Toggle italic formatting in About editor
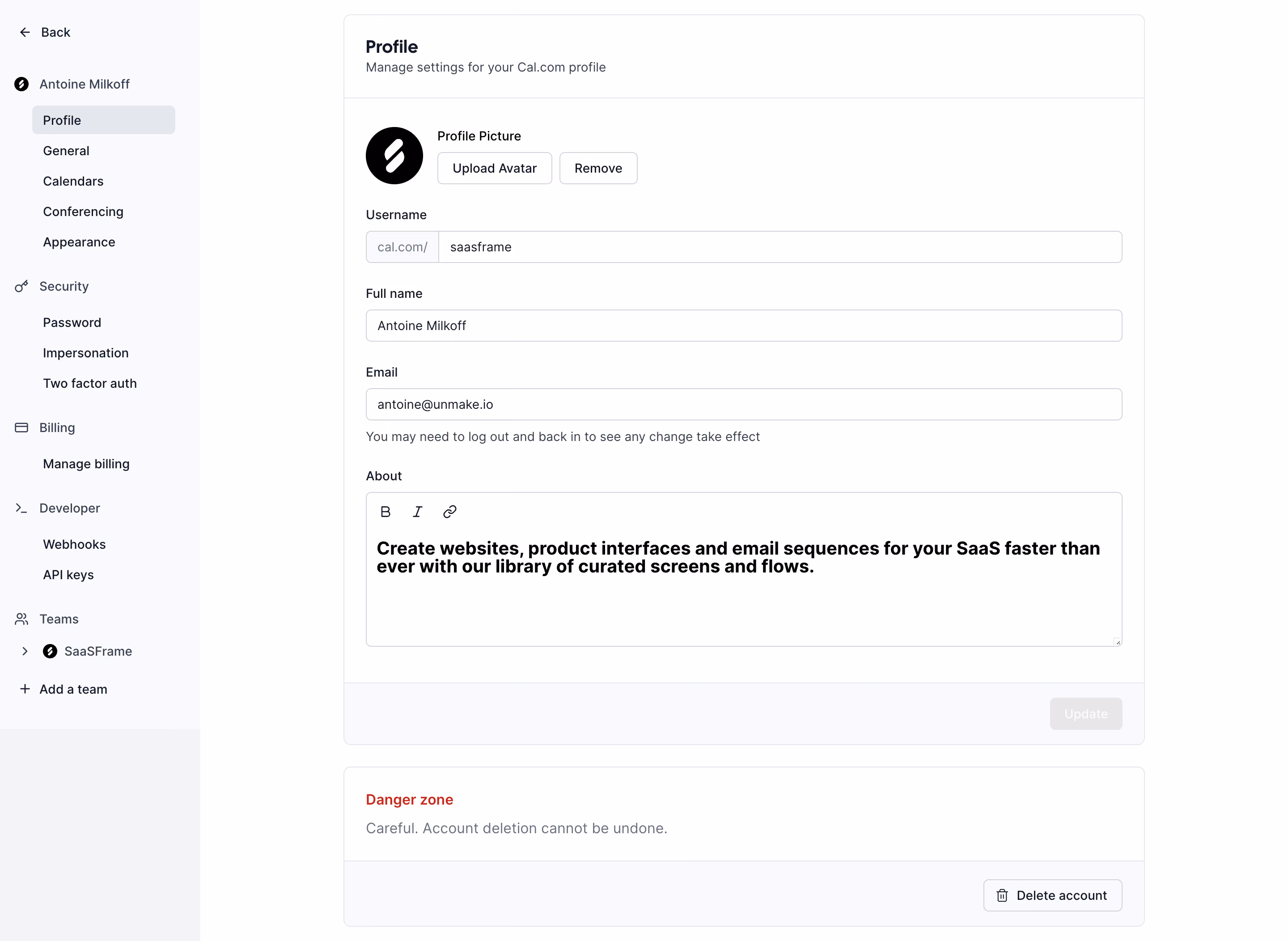 418,512
